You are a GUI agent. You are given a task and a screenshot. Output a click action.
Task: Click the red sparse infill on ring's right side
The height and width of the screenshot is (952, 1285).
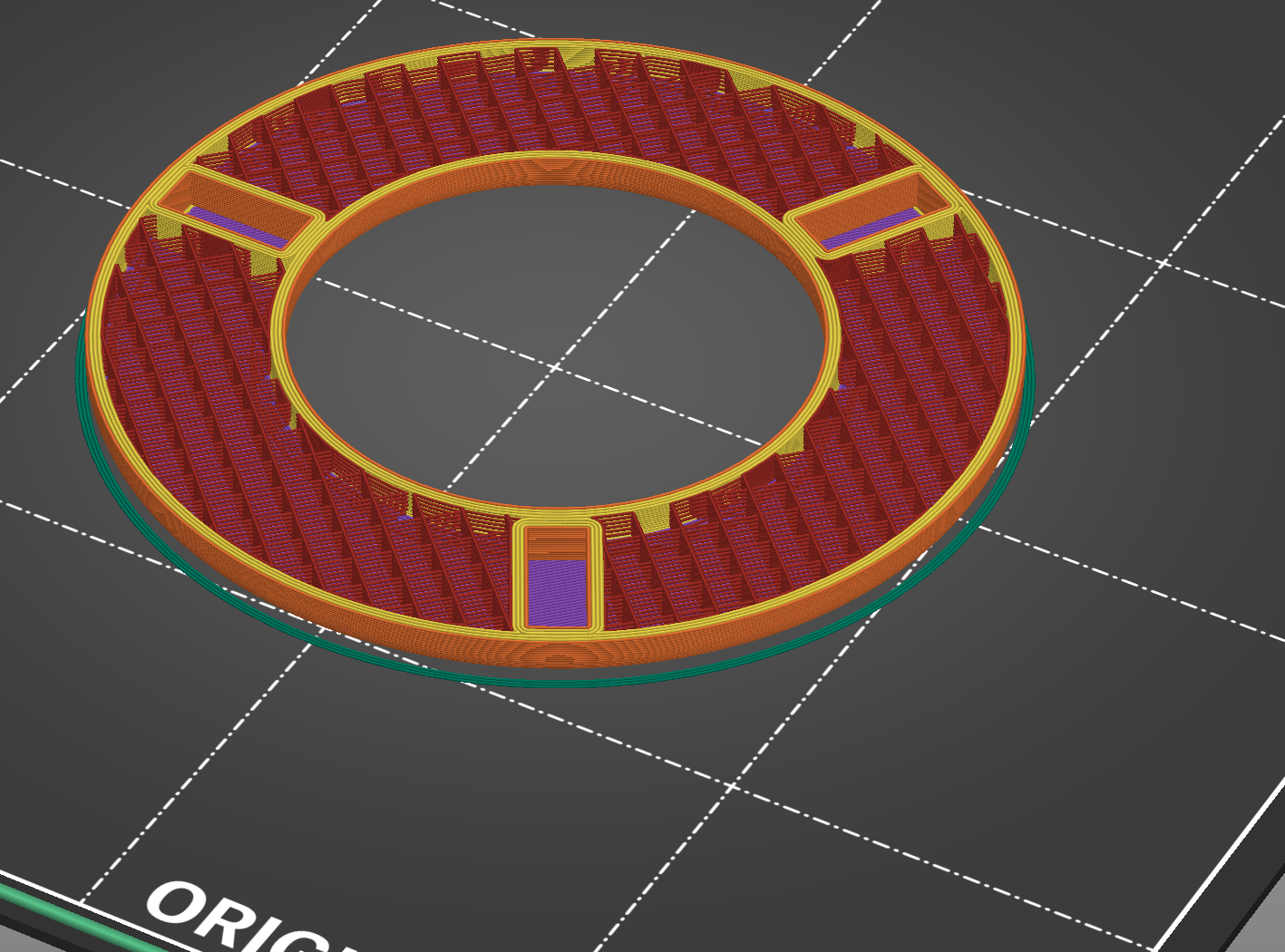tap(916, 363)
